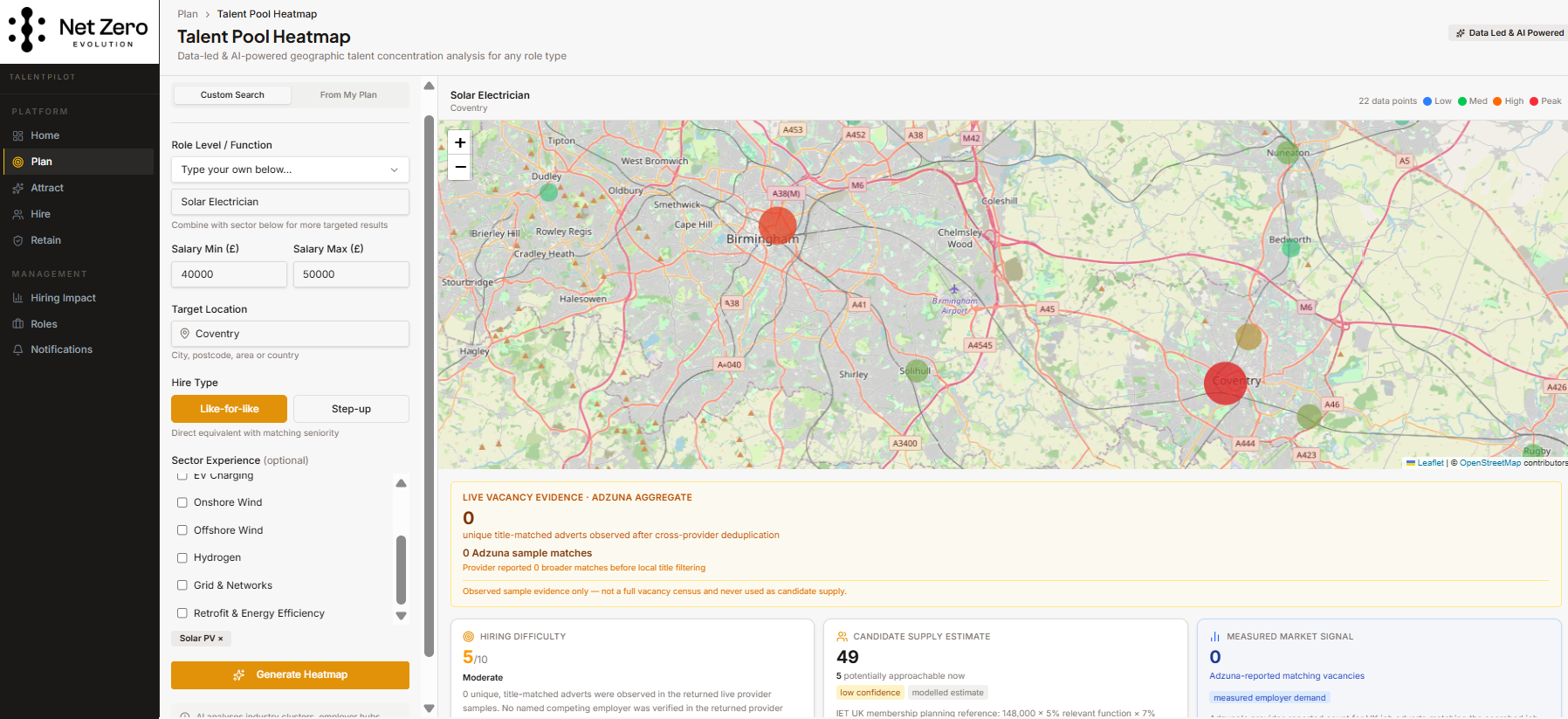Image resolution: width=1568 pixels, height=719 pixels.
Task: Select Like-for-like hire type
Action: 229,409
